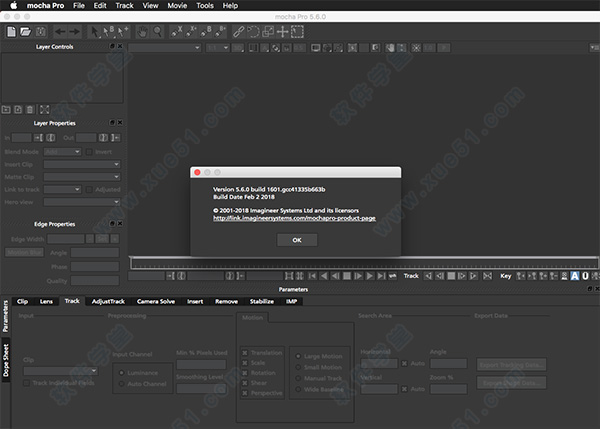Click the Play backward button
The width and height of the screenshot is (600, 429).
point(324,276)
